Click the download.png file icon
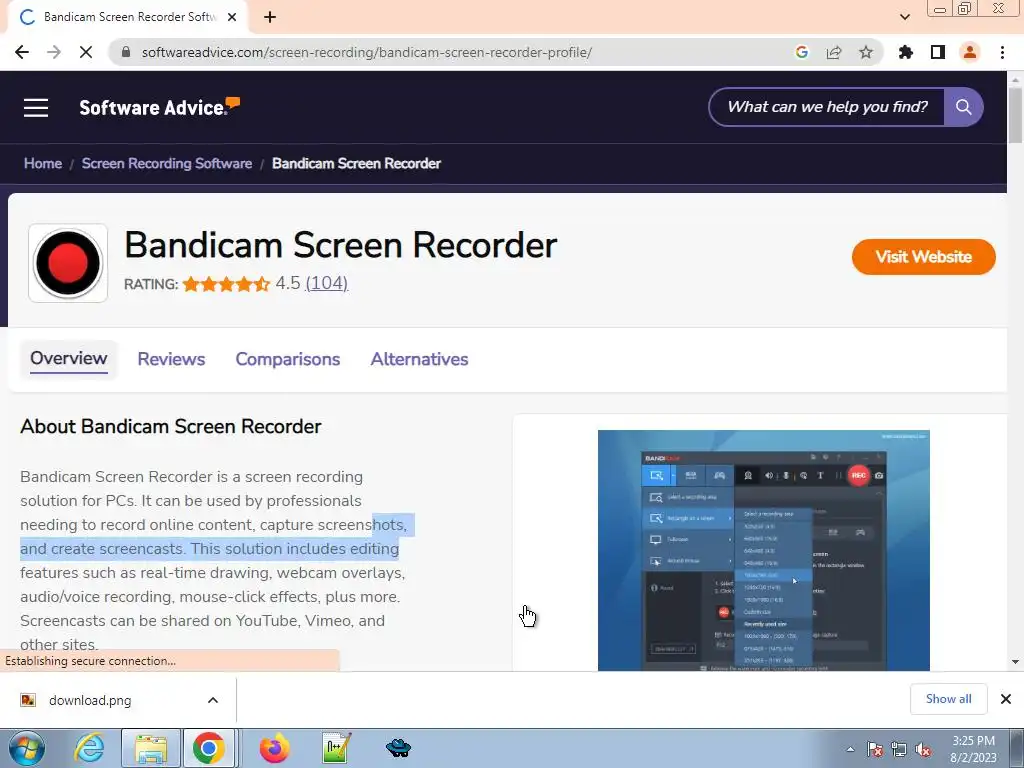Image resolution: width=1024 pixels, height=768 pixels. click(x=28, y=700)
